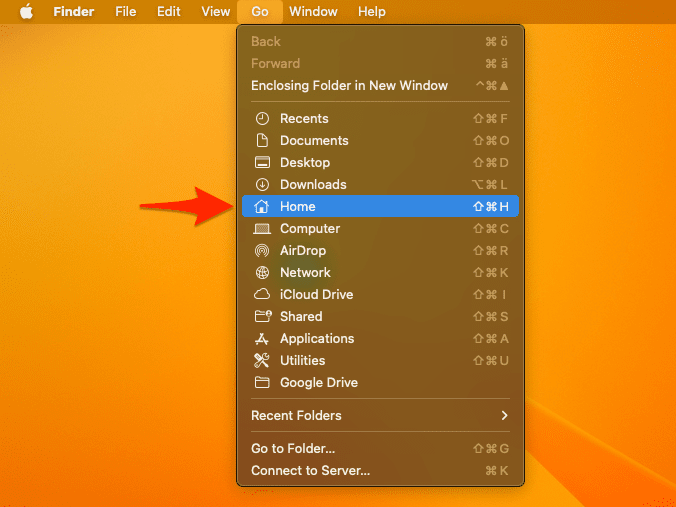The height and width of the screenshot is (507, 676).
Task: Choose Connect to Server… option
Action: tap(310, 471)
